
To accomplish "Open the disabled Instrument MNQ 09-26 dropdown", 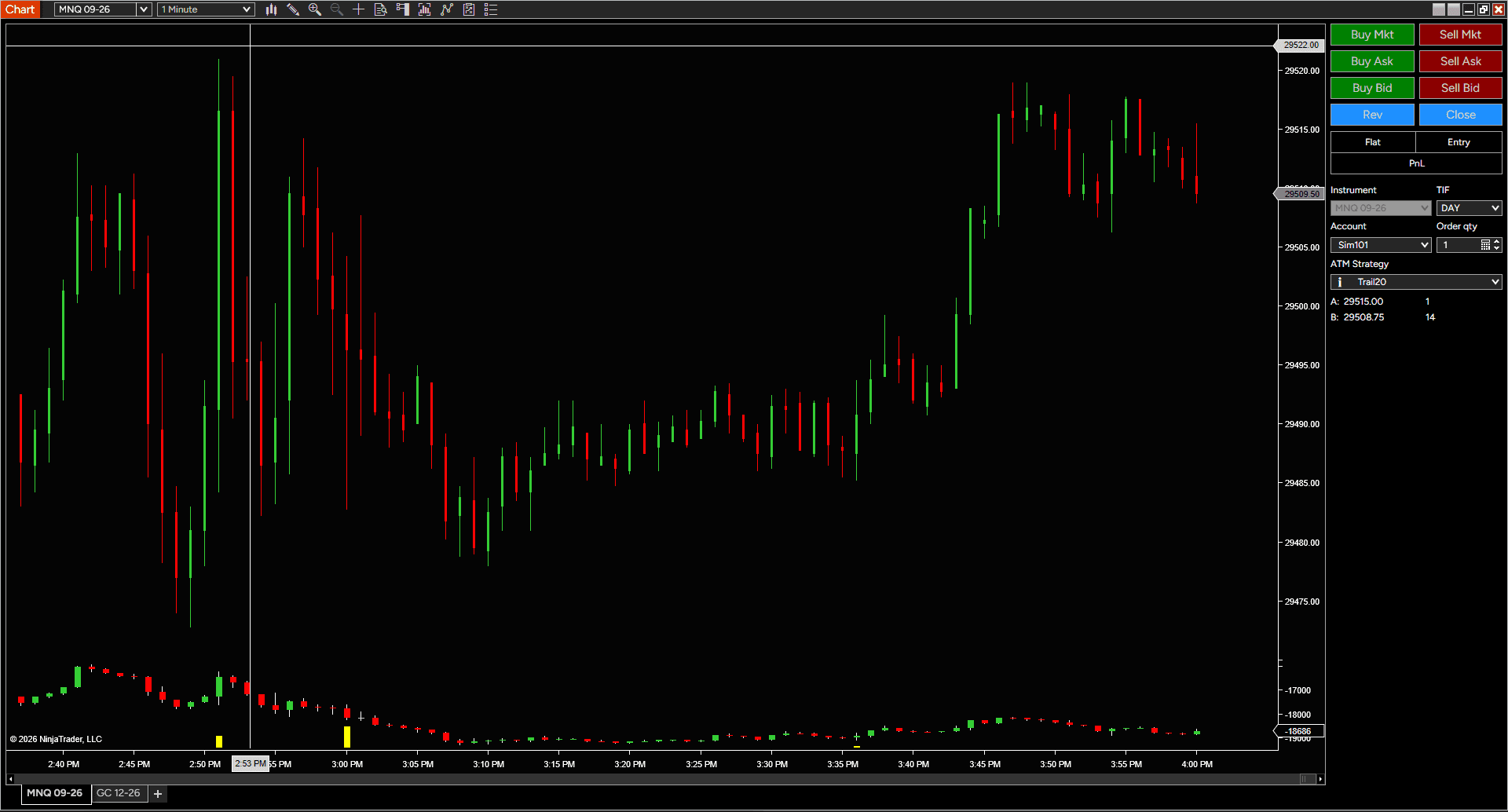I will coord(1381,208).
